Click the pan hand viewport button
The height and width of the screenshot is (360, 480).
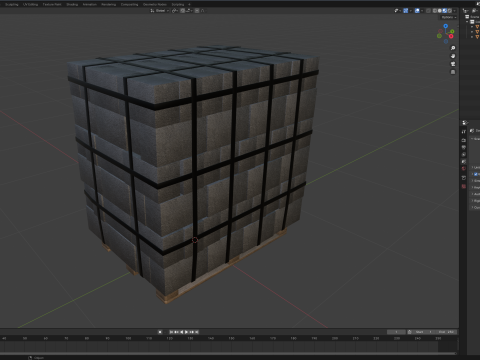453,56
